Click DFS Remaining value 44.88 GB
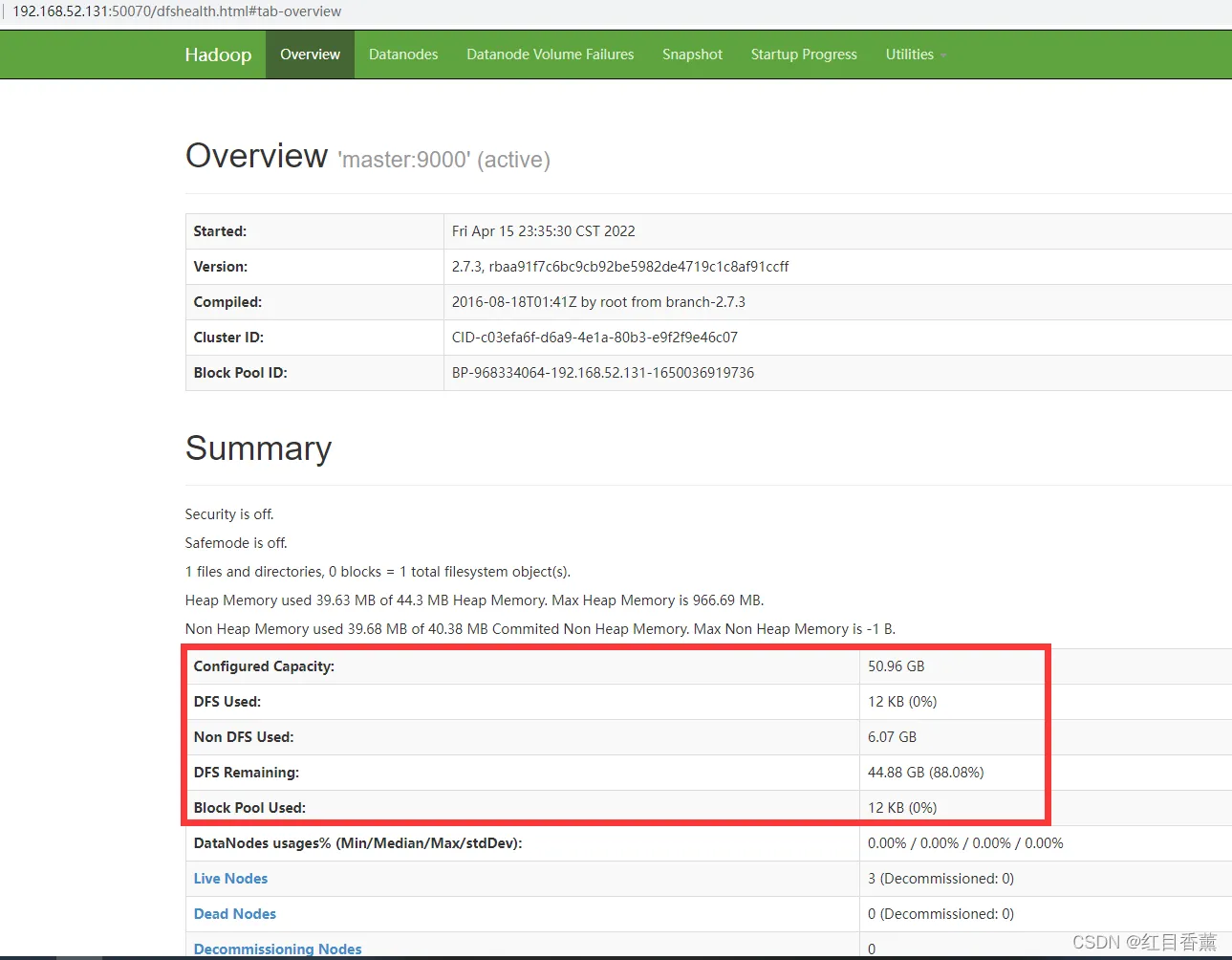Viewport: 1232px width, 960px height. [925, 773]
